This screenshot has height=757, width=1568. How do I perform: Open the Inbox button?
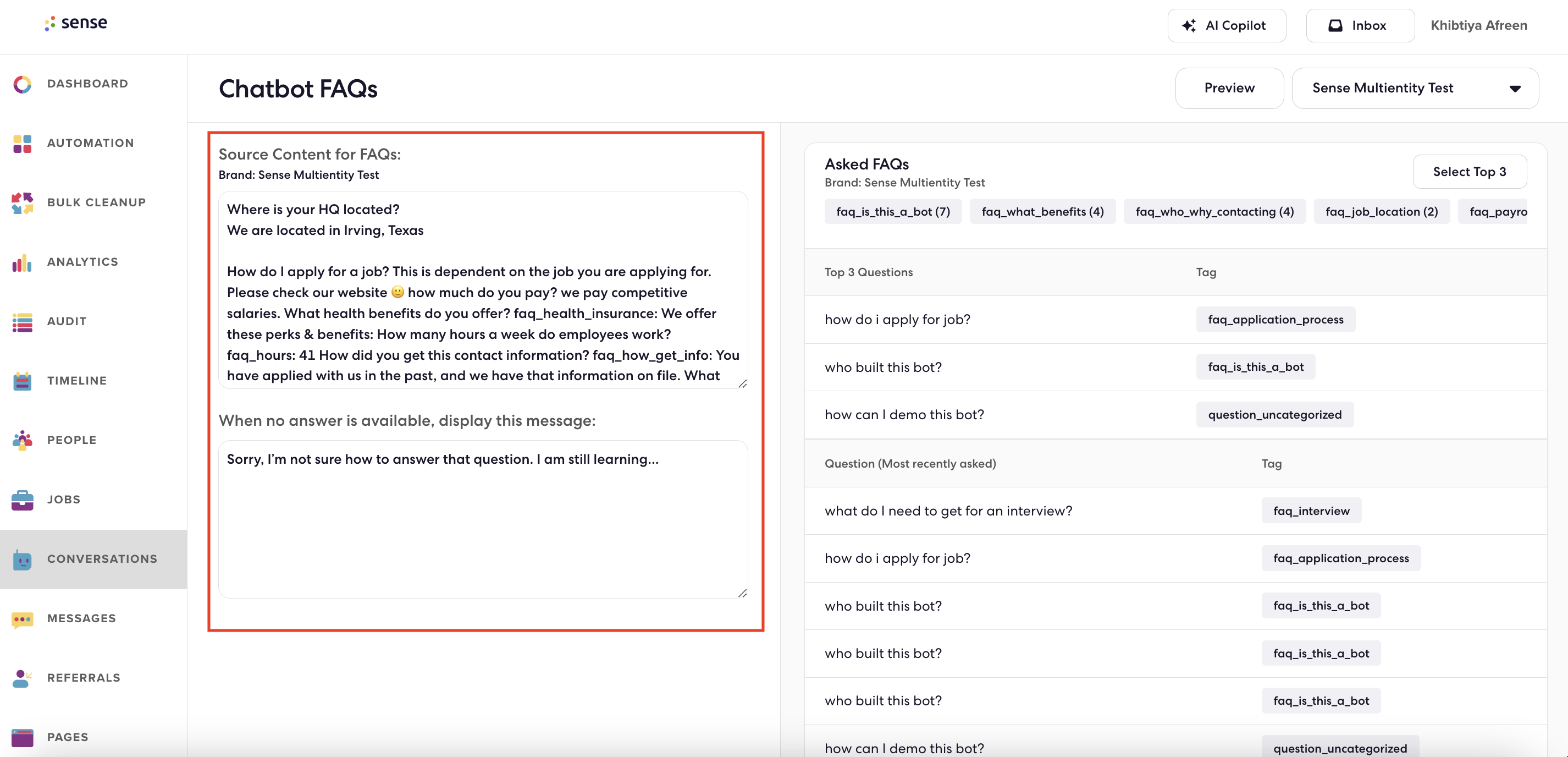pos(1360,25)
